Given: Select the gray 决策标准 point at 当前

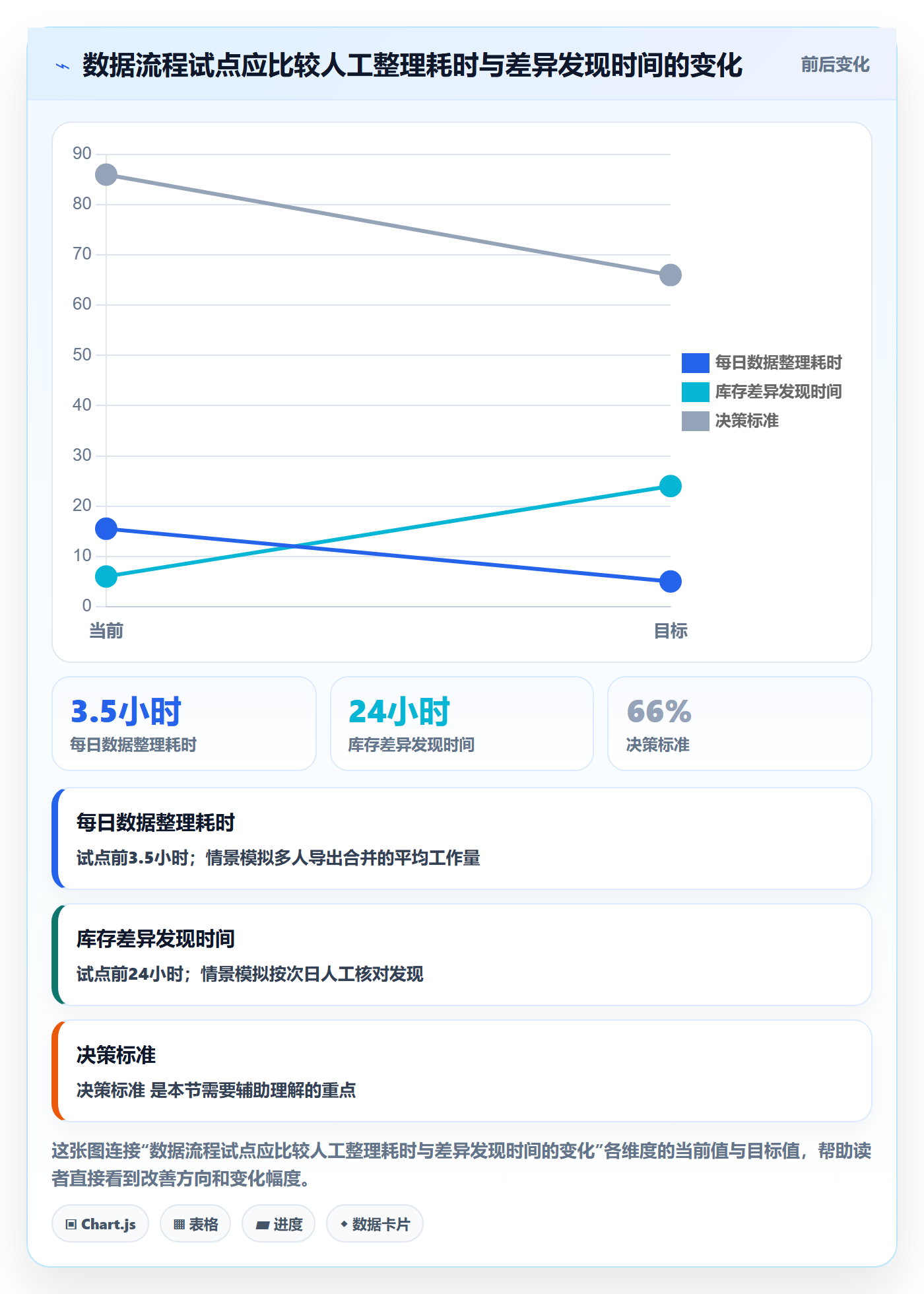Looking at the screenshot, I should [106, 175].
